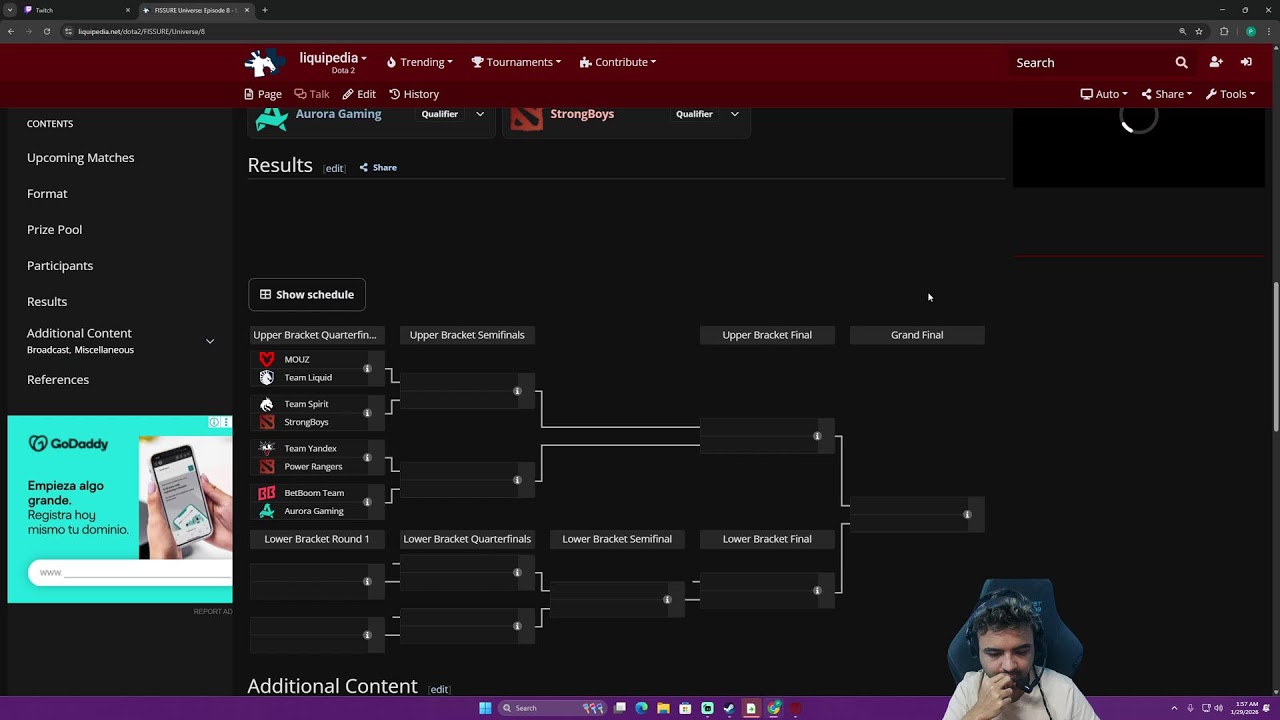The width and height of the screenshot is (1280, 720).
Task: Click StrongBoys in the bracket quarterfinal
Action: coord(306,422)
